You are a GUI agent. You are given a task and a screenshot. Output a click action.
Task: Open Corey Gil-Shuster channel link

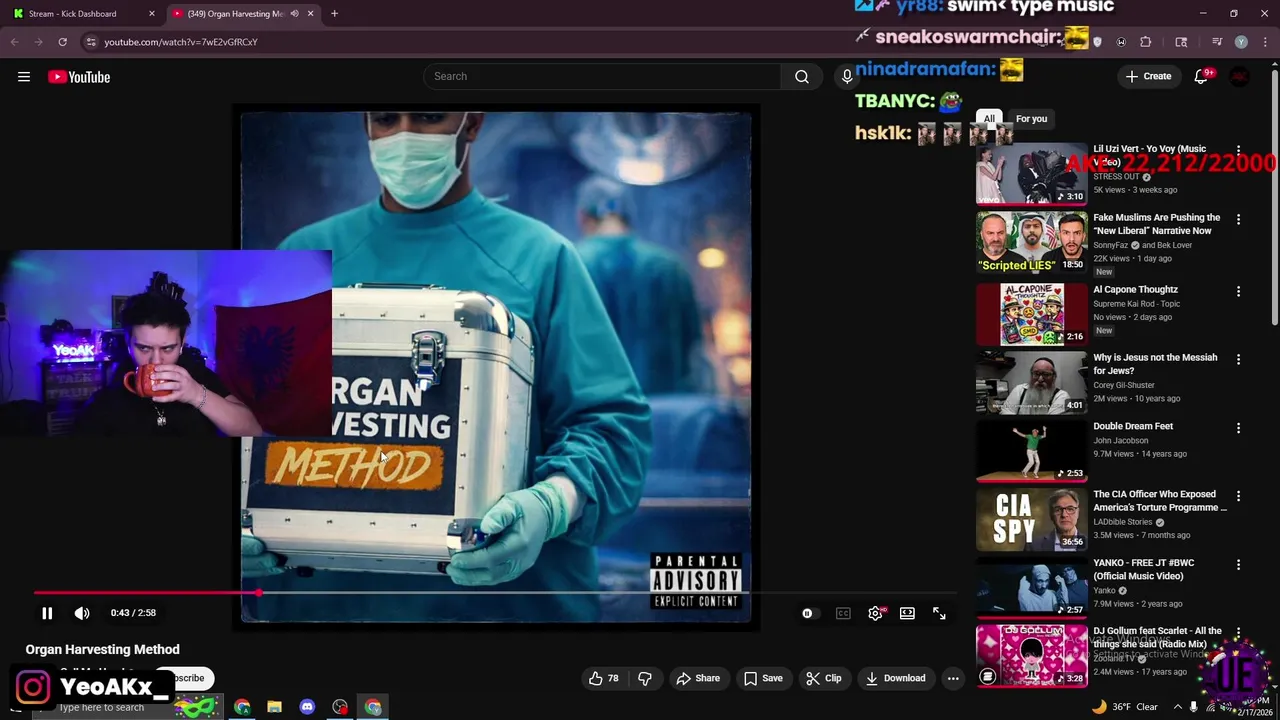[x=1124, y=385]
